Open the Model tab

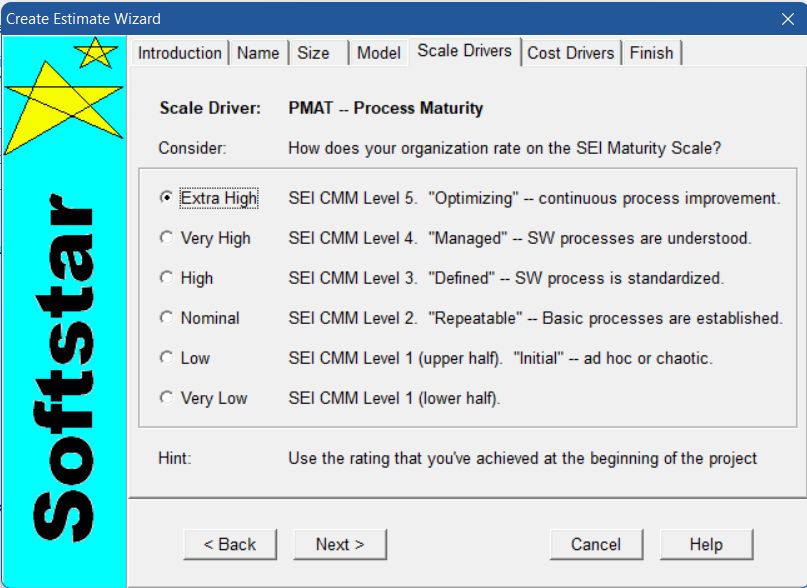(379, 53)
